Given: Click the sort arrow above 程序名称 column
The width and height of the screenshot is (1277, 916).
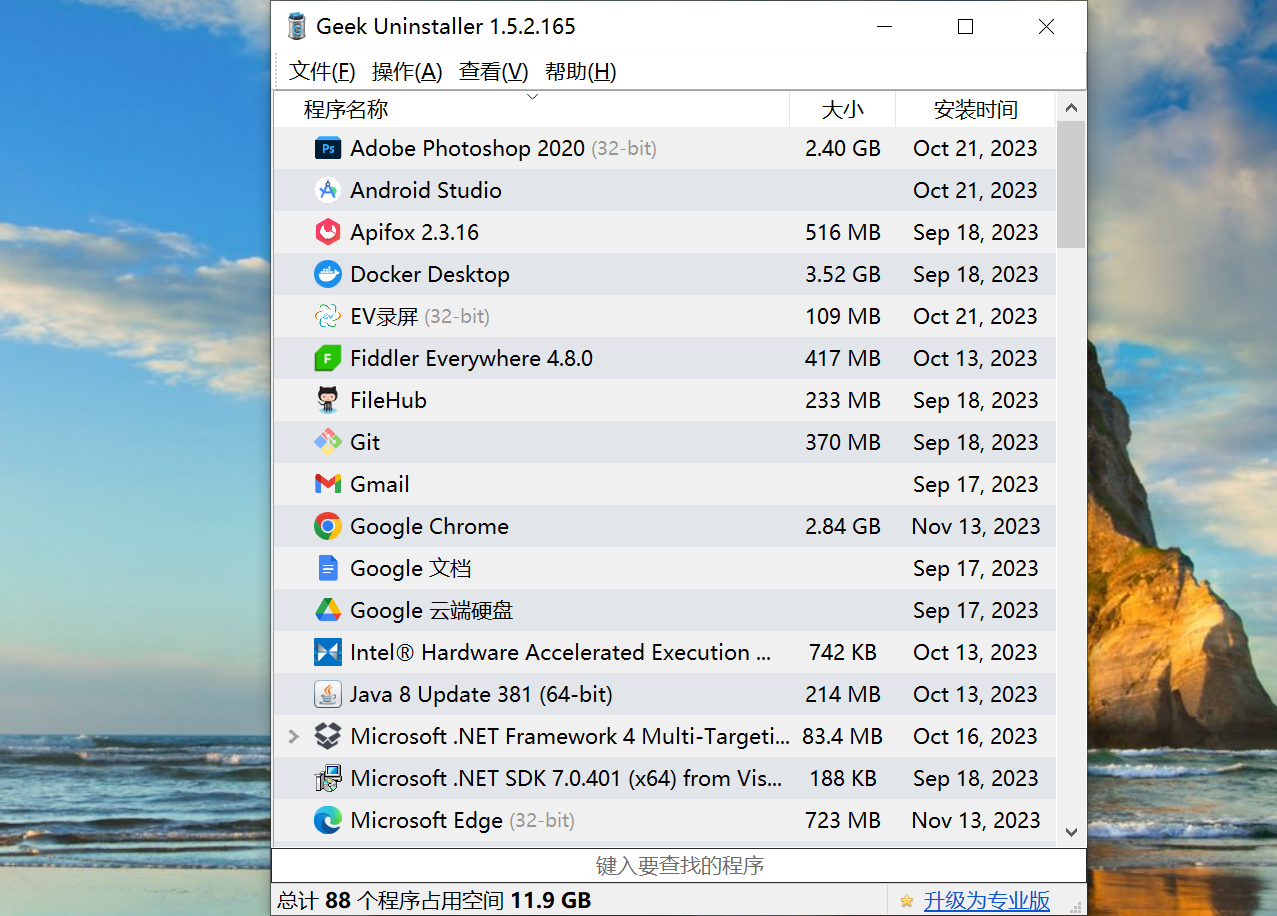Looking at the screenshot, I should tap(532, 97).
